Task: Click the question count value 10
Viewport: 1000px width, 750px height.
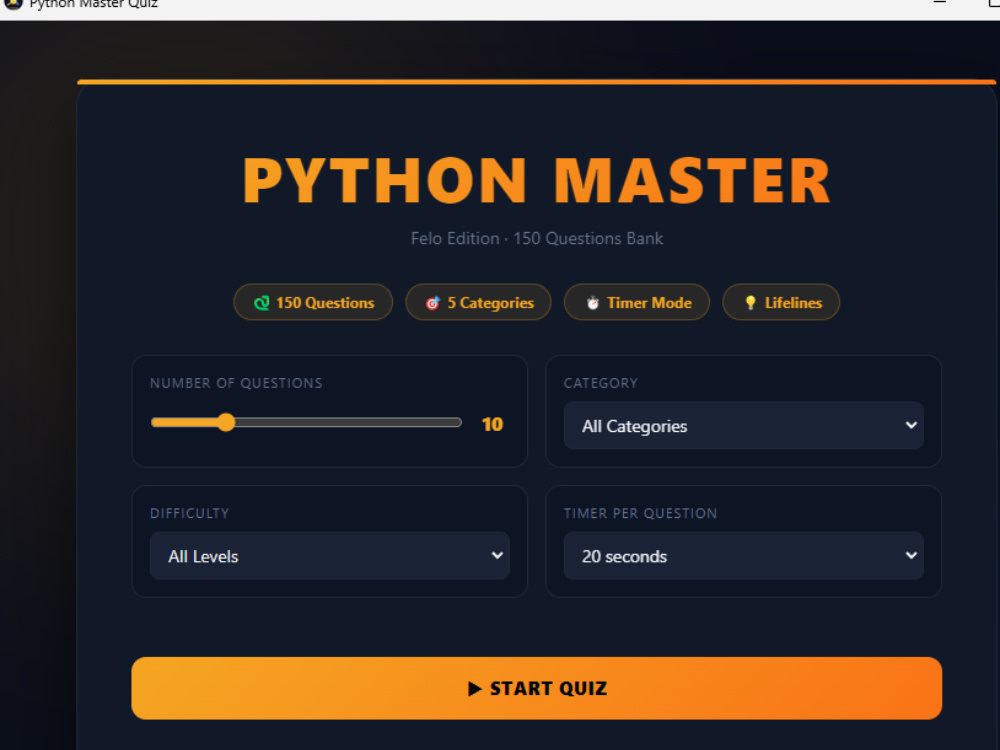Action: (x=492, y=424)
